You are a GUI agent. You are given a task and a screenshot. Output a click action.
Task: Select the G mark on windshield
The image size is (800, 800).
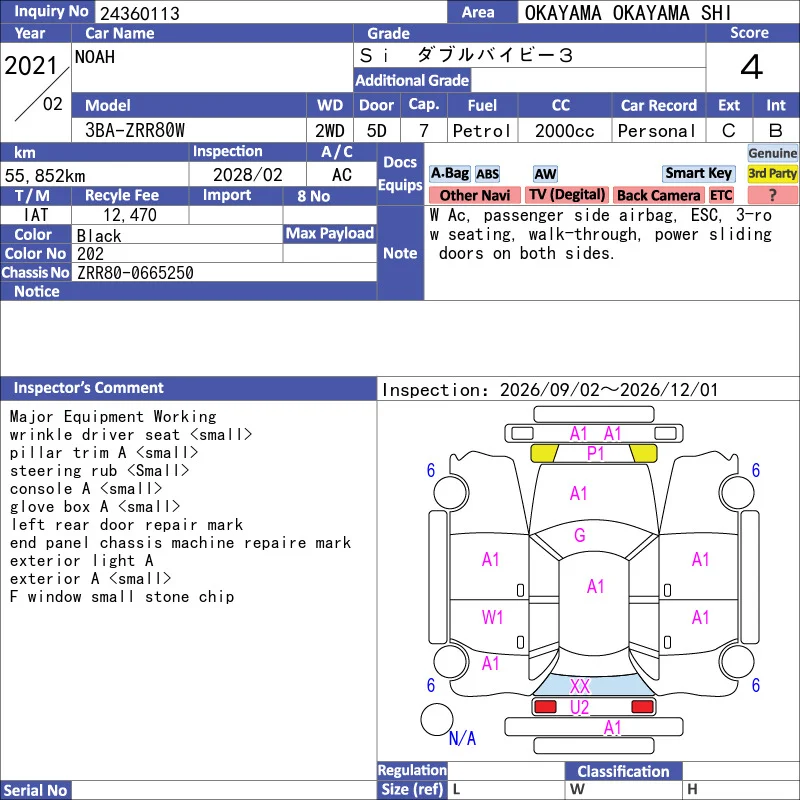click(x=580, y=535)
